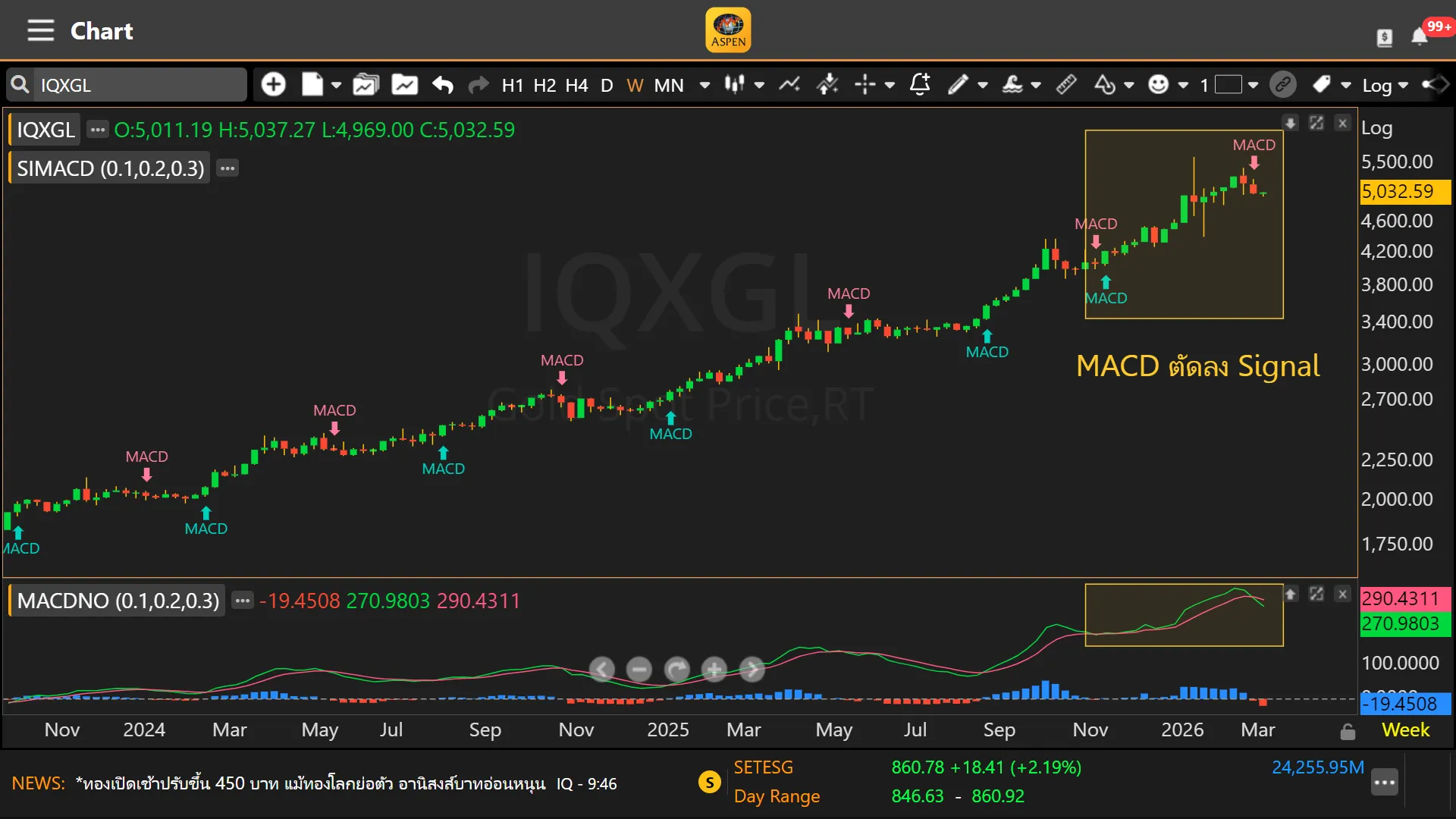Open SIMACD indicator options button
The width and height of the screenshot is (1456, 819).
tap(227, 168)
